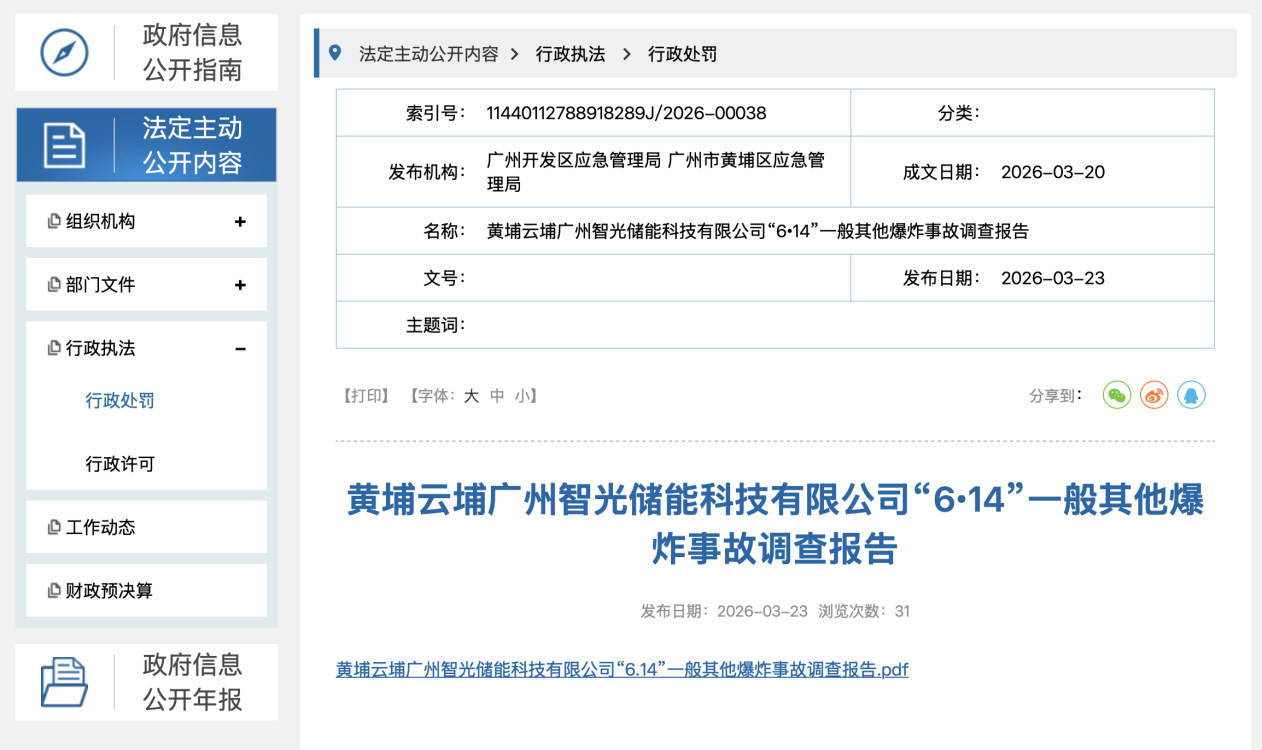Click the page icon beside 财政预决算
The height and width of the screenshot is (750, 1262).
tap(57, 590)
